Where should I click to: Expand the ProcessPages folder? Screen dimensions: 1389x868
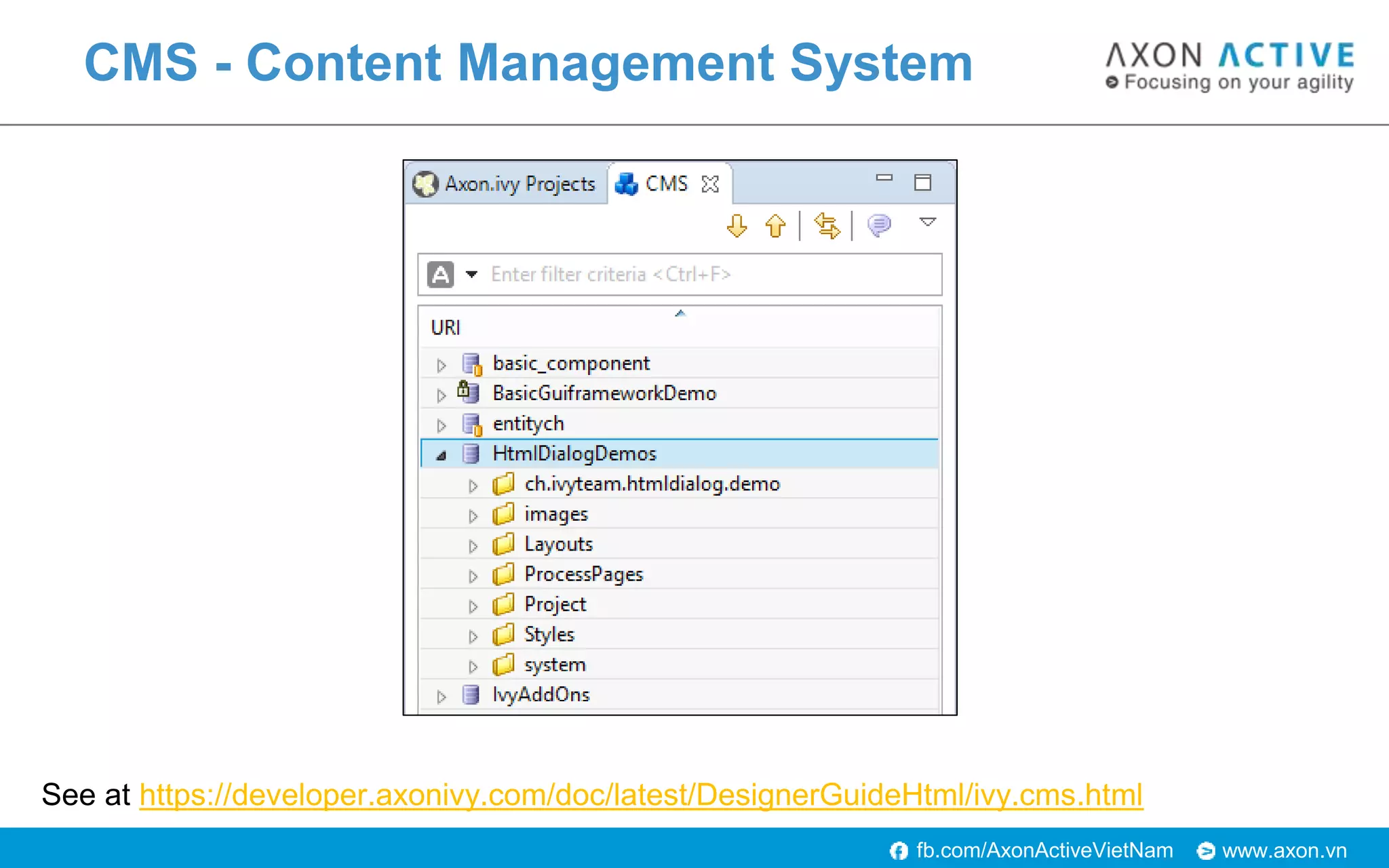[473, 576]
